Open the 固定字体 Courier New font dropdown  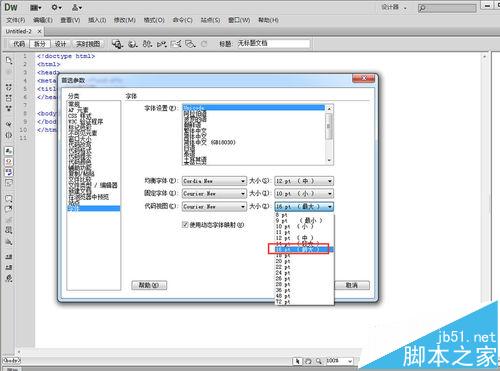click(x=214, y=194)
